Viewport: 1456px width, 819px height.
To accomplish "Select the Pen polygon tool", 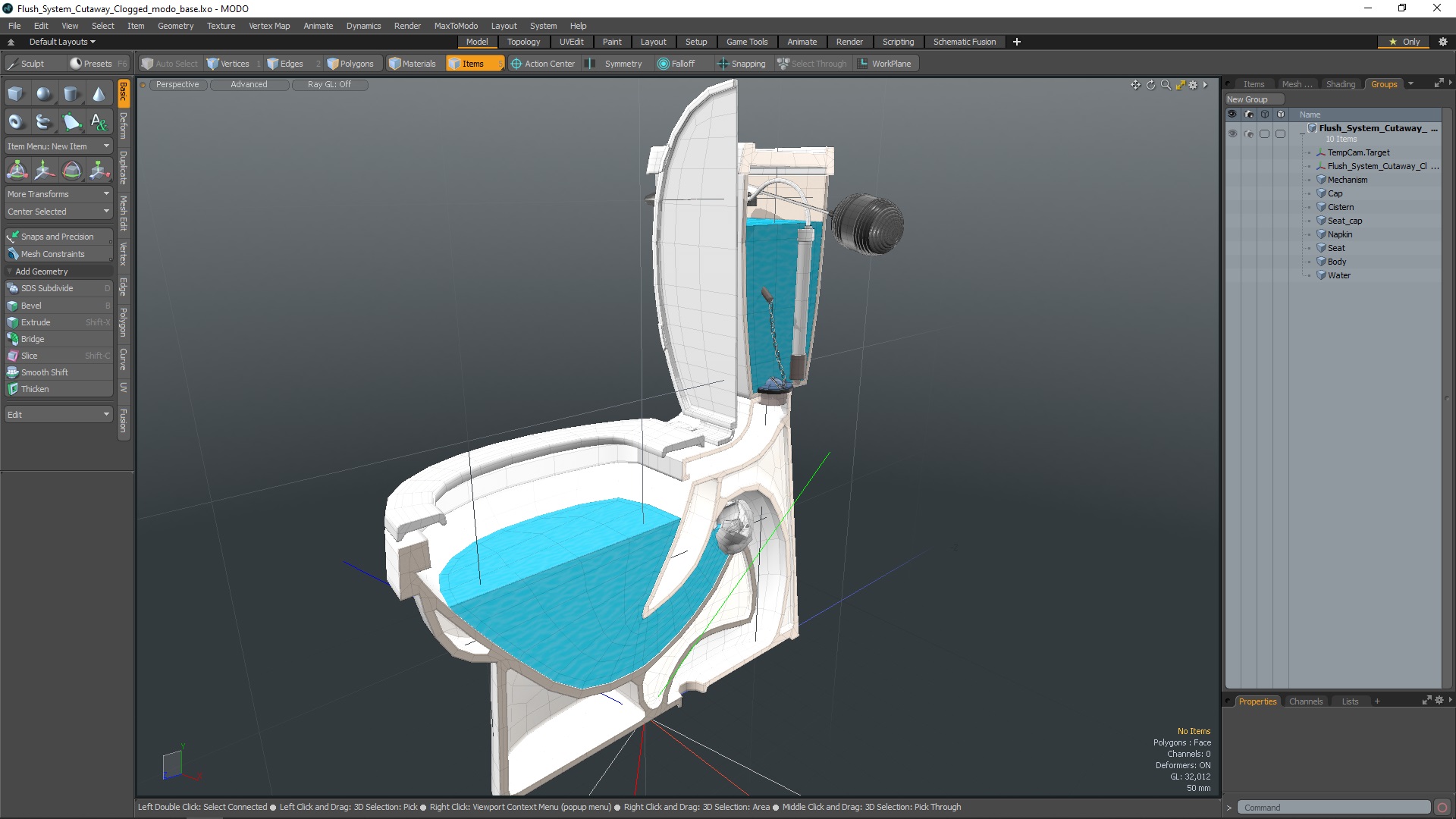I will tap(71, 121).
